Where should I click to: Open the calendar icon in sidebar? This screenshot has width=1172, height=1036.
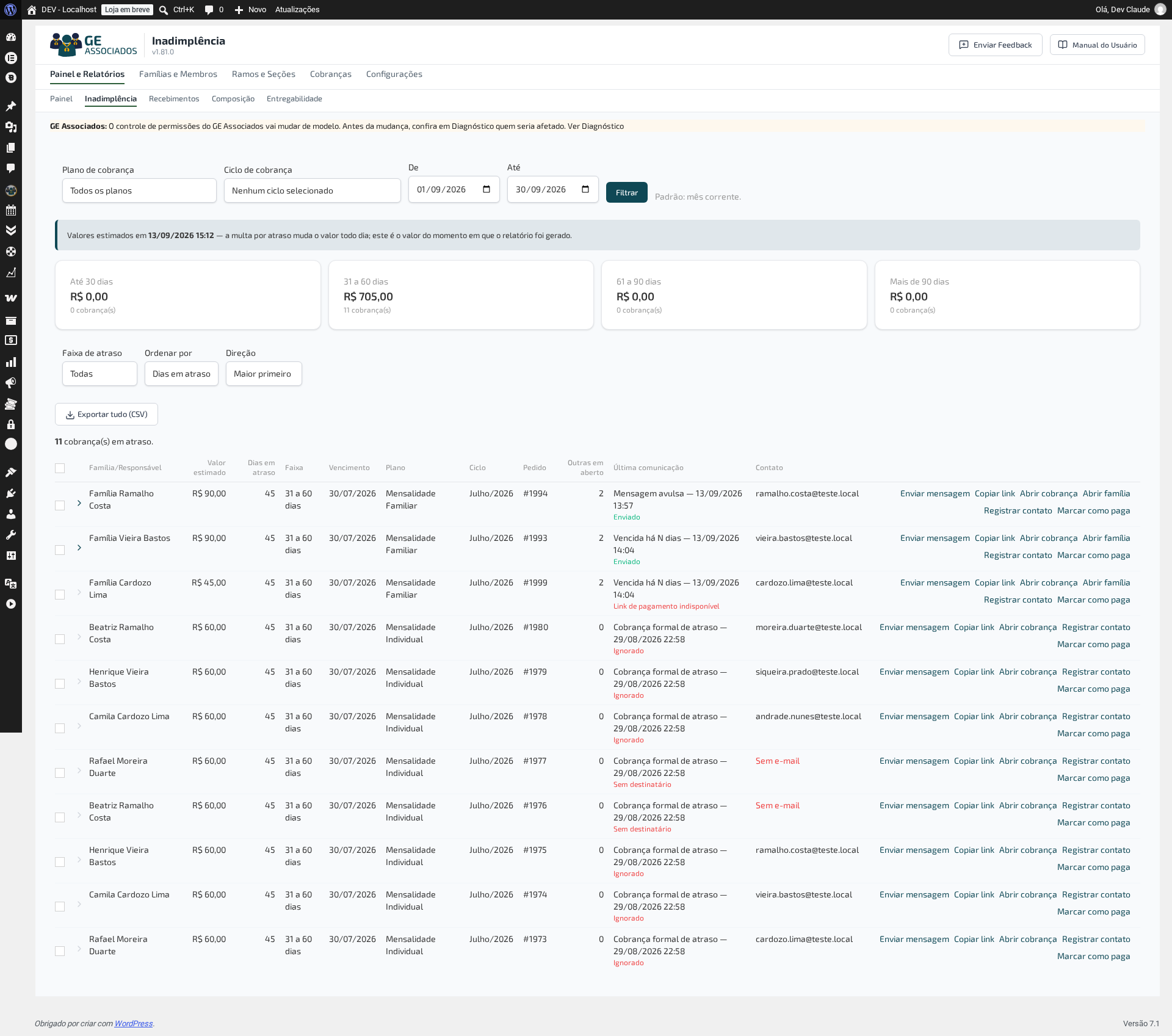pyautogui.click(x=11, y=211)
